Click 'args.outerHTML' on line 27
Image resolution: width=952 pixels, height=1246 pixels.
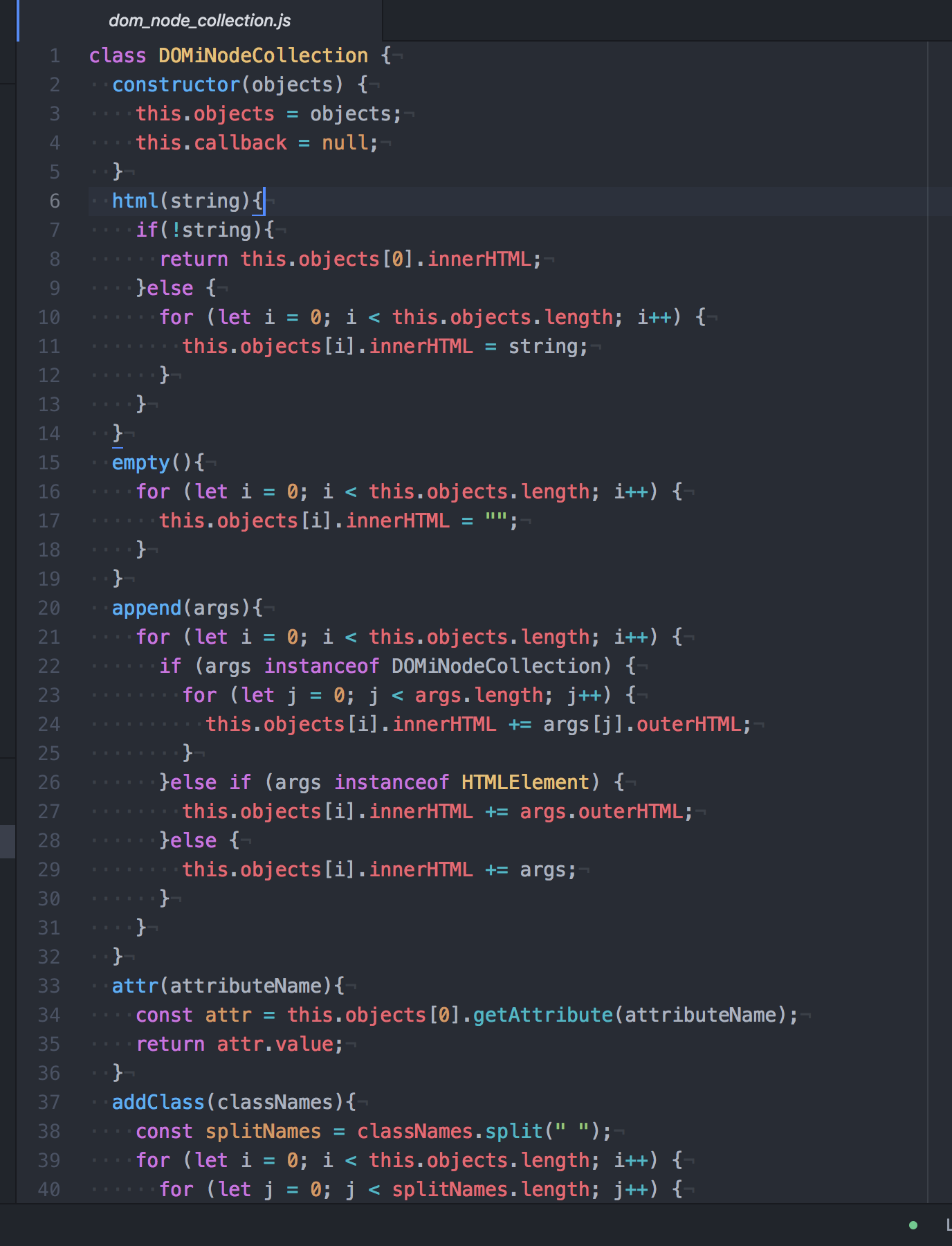click(x=601, y=811)
